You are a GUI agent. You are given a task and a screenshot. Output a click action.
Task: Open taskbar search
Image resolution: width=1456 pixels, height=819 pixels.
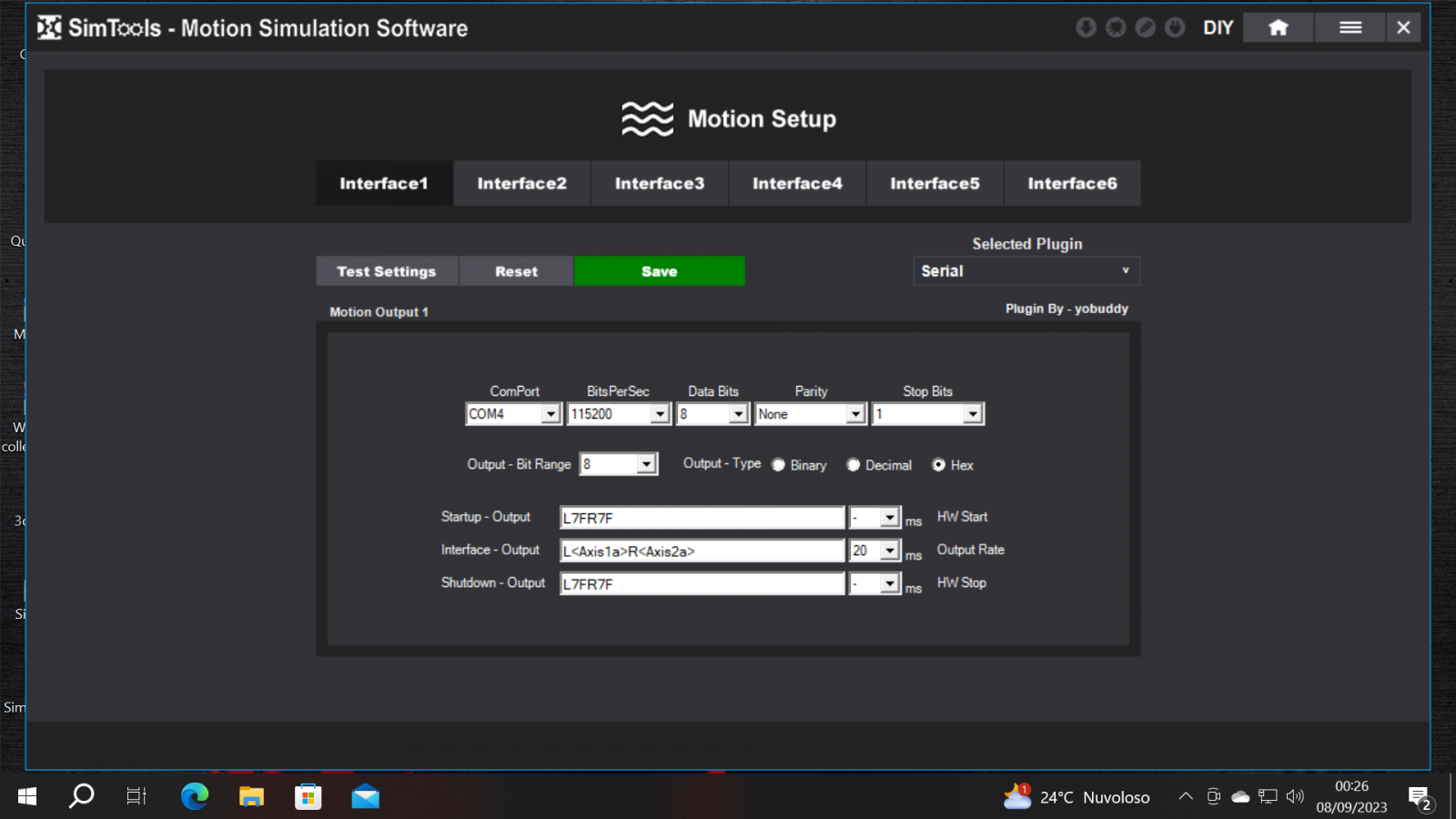(x=82, y=797)
